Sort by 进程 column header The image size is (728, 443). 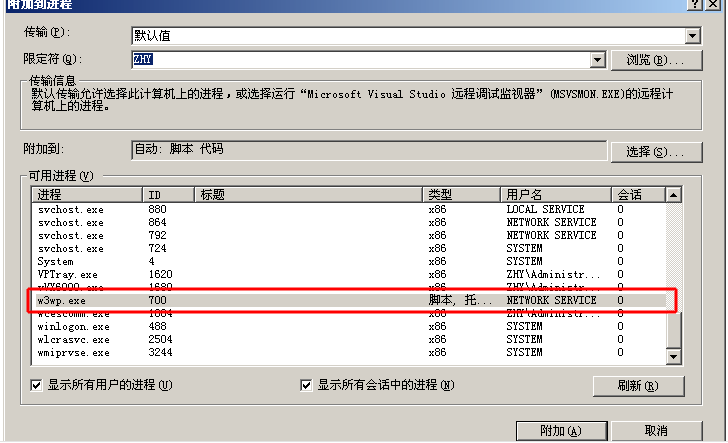tap(88, 194)
